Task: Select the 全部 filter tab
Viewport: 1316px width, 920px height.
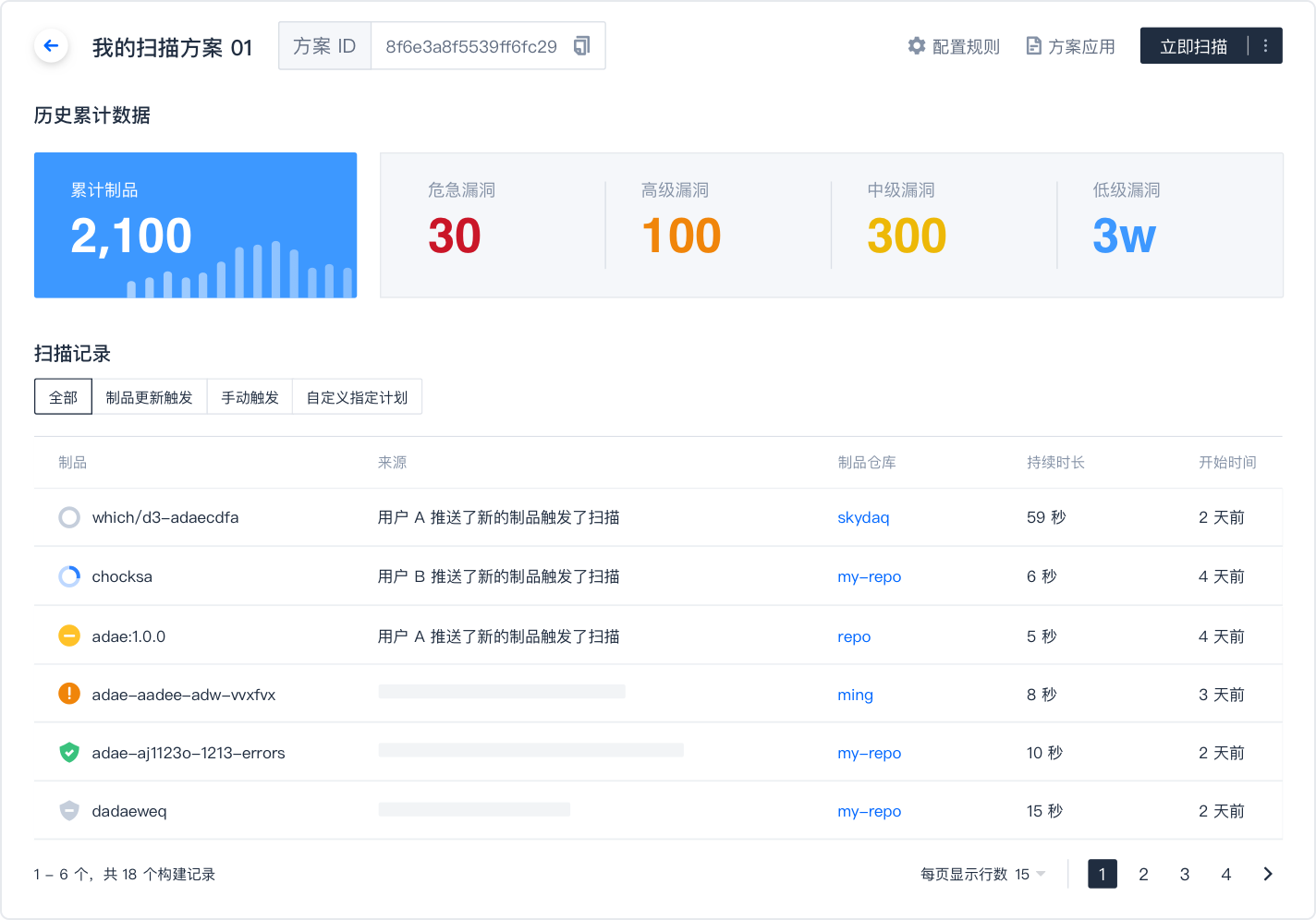Action: pos(63,397)
